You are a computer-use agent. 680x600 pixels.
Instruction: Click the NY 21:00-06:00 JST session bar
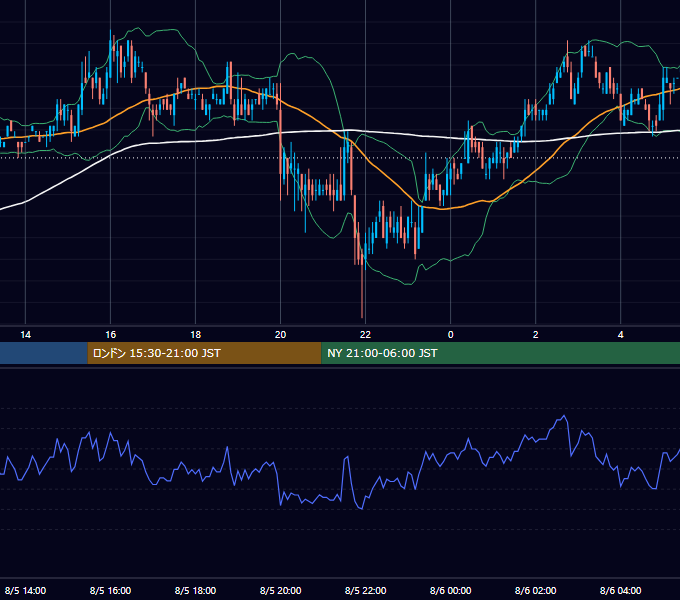click(500, 353)
